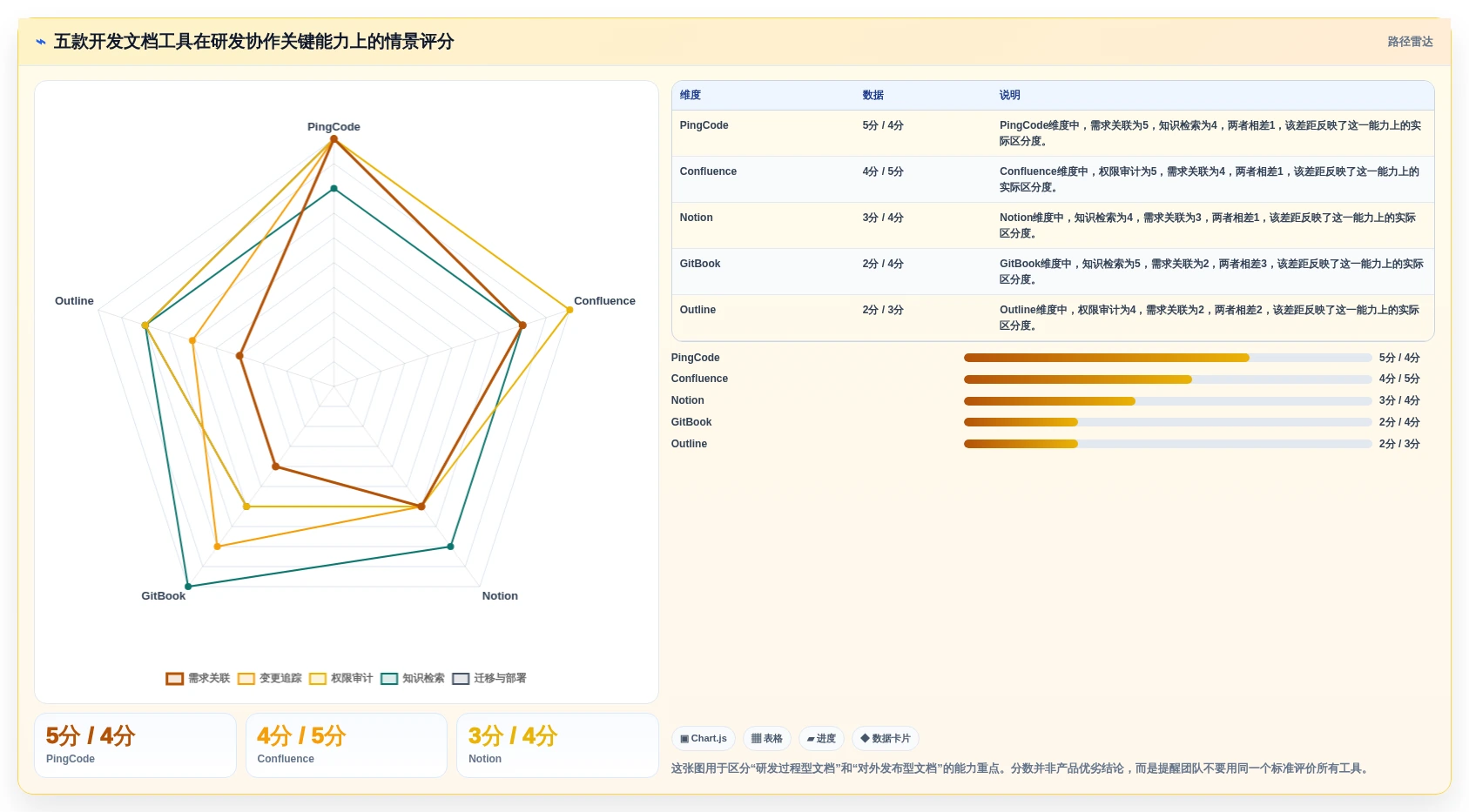The width and height of the screenshot is (1469, 812).
Task: Click the Outline axis label on radar
Action: pyautogui.click(x=74, y=301)
